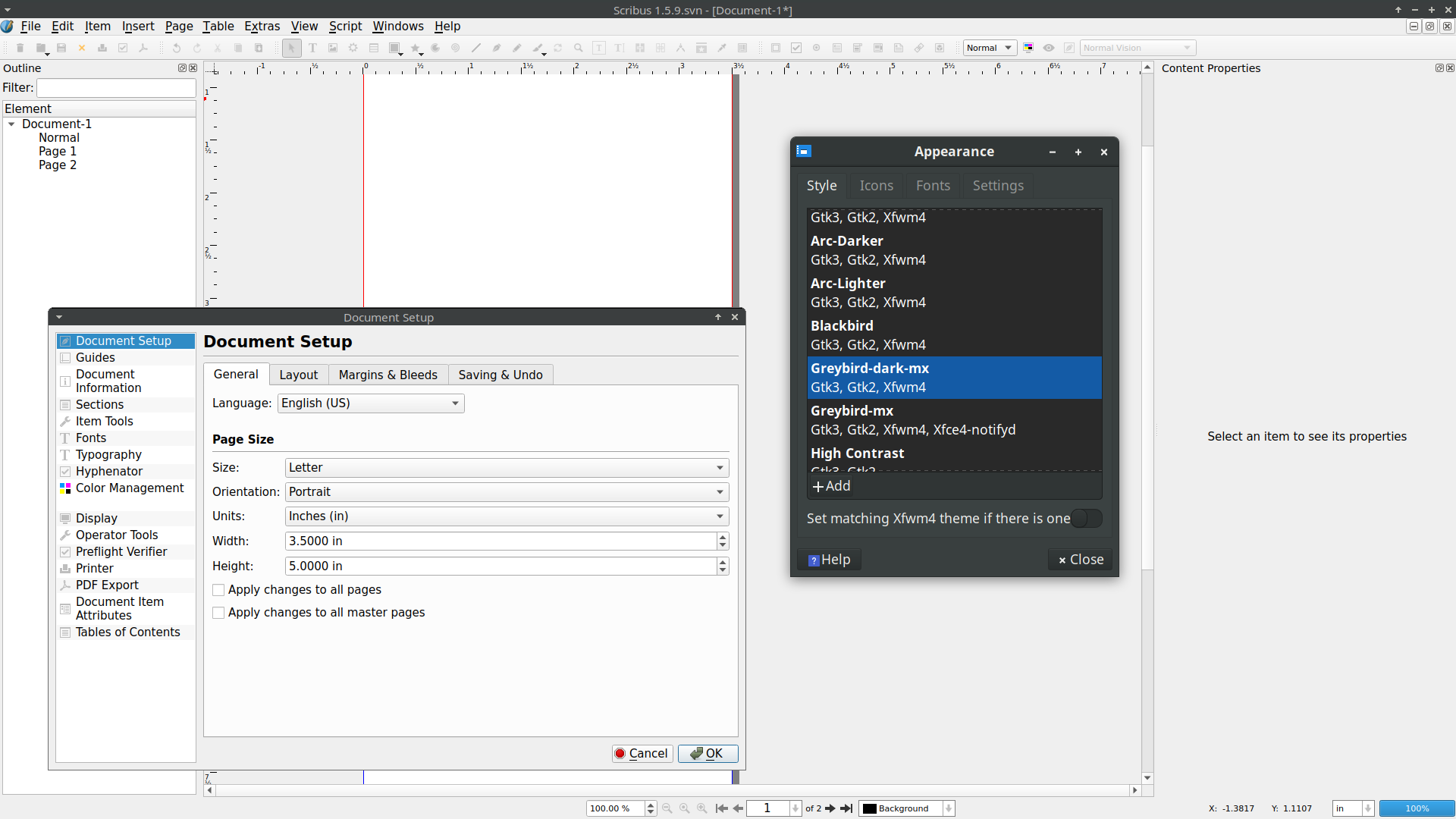Image resolution: width=1456 pixels, height=819 pixels.
Task: Collapse the Document-1 tree node
Action: (11, 124)
